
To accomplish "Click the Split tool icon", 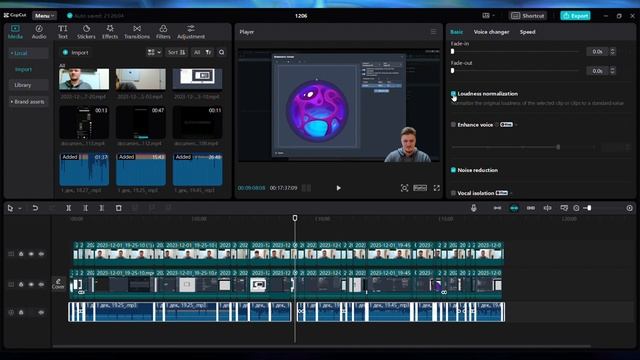I will 69,208.
